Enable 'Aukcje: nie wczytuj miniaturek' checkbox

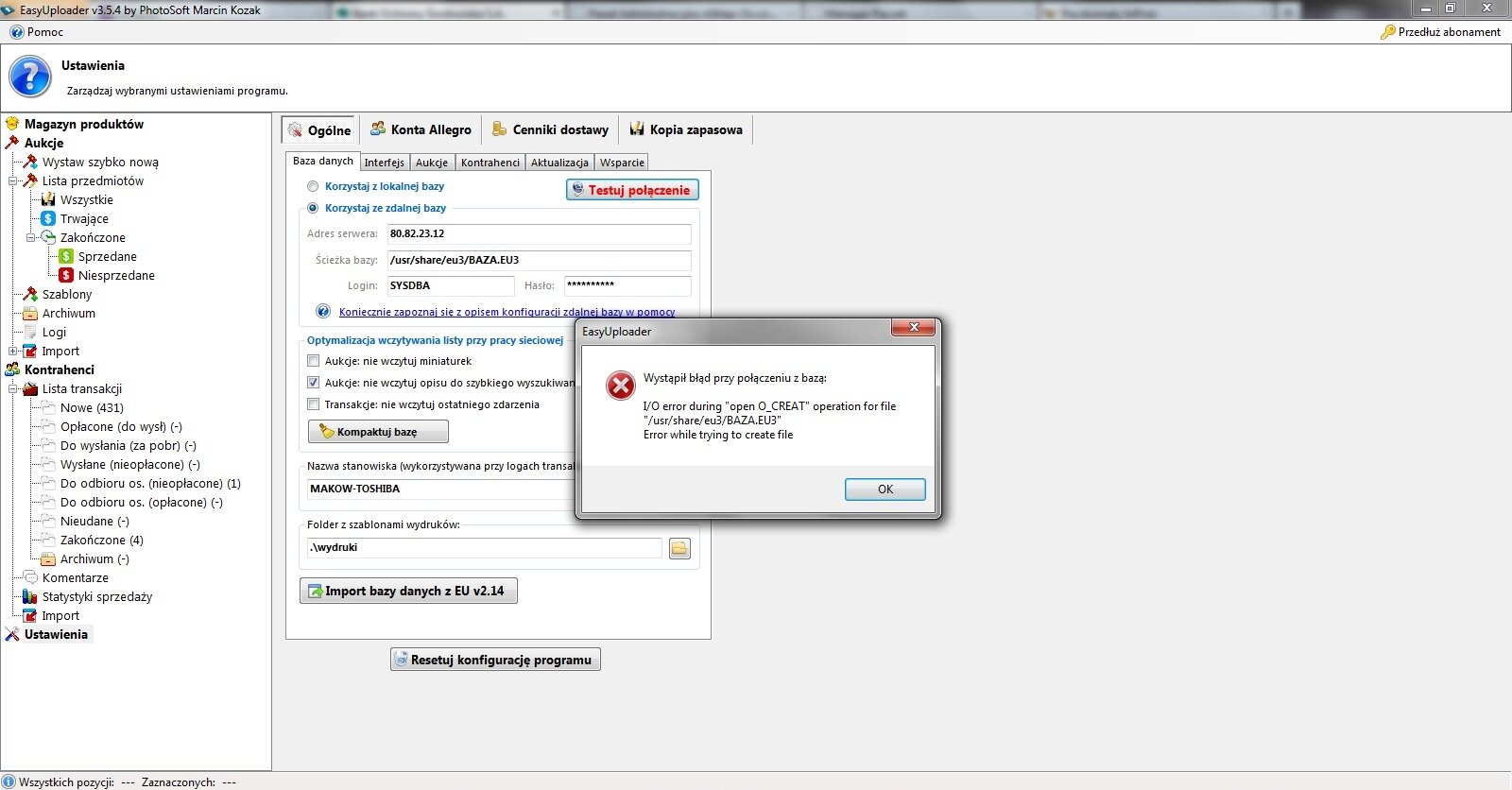click(x=314, y=361)
